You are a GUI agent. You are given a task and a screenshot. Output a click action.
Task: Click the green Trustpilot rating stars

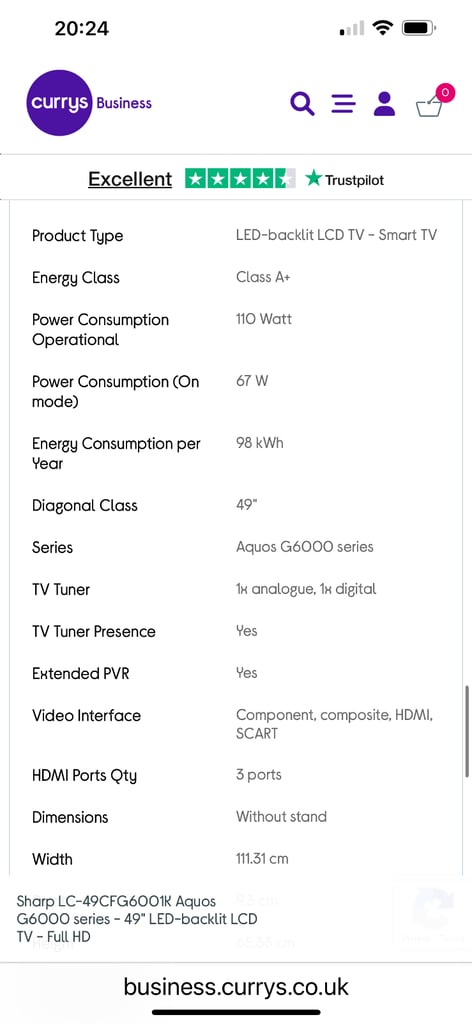pyautogui.click(x=240, y=178)
